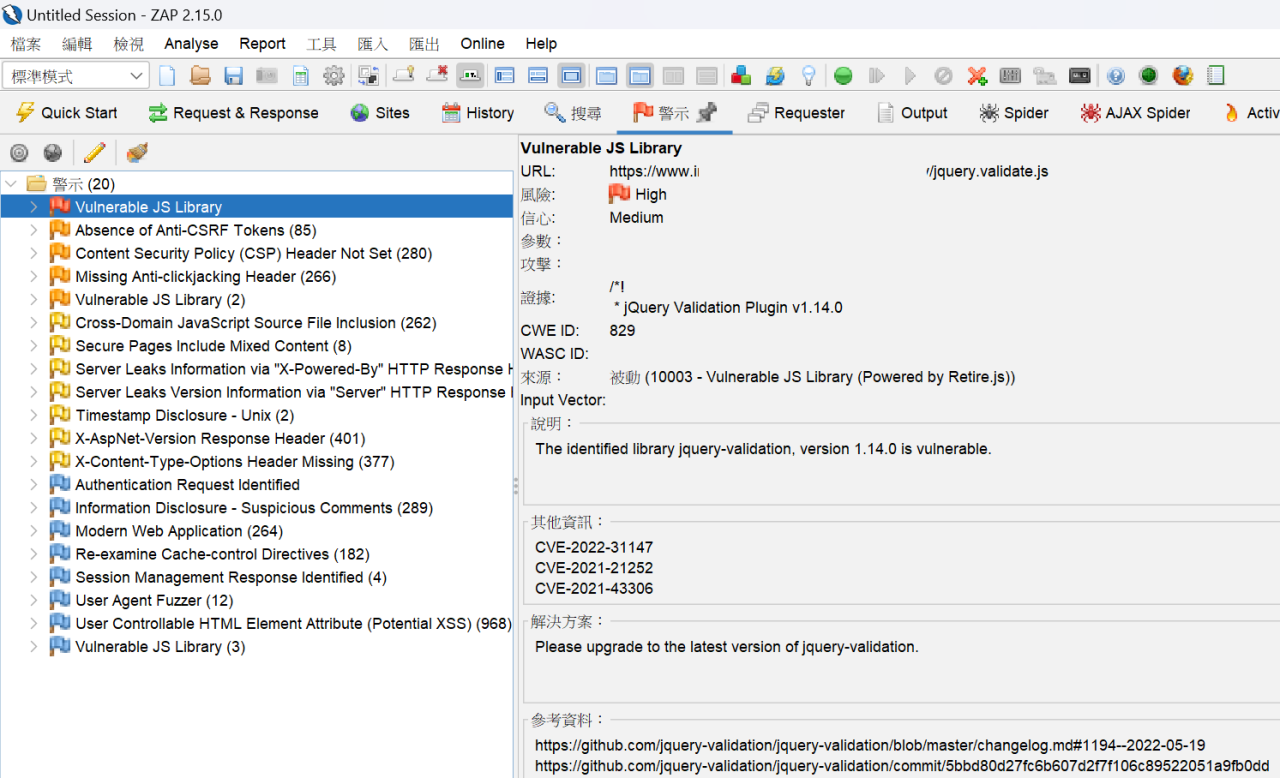Click the gray target icon in alerts panel

pos(19,153)
